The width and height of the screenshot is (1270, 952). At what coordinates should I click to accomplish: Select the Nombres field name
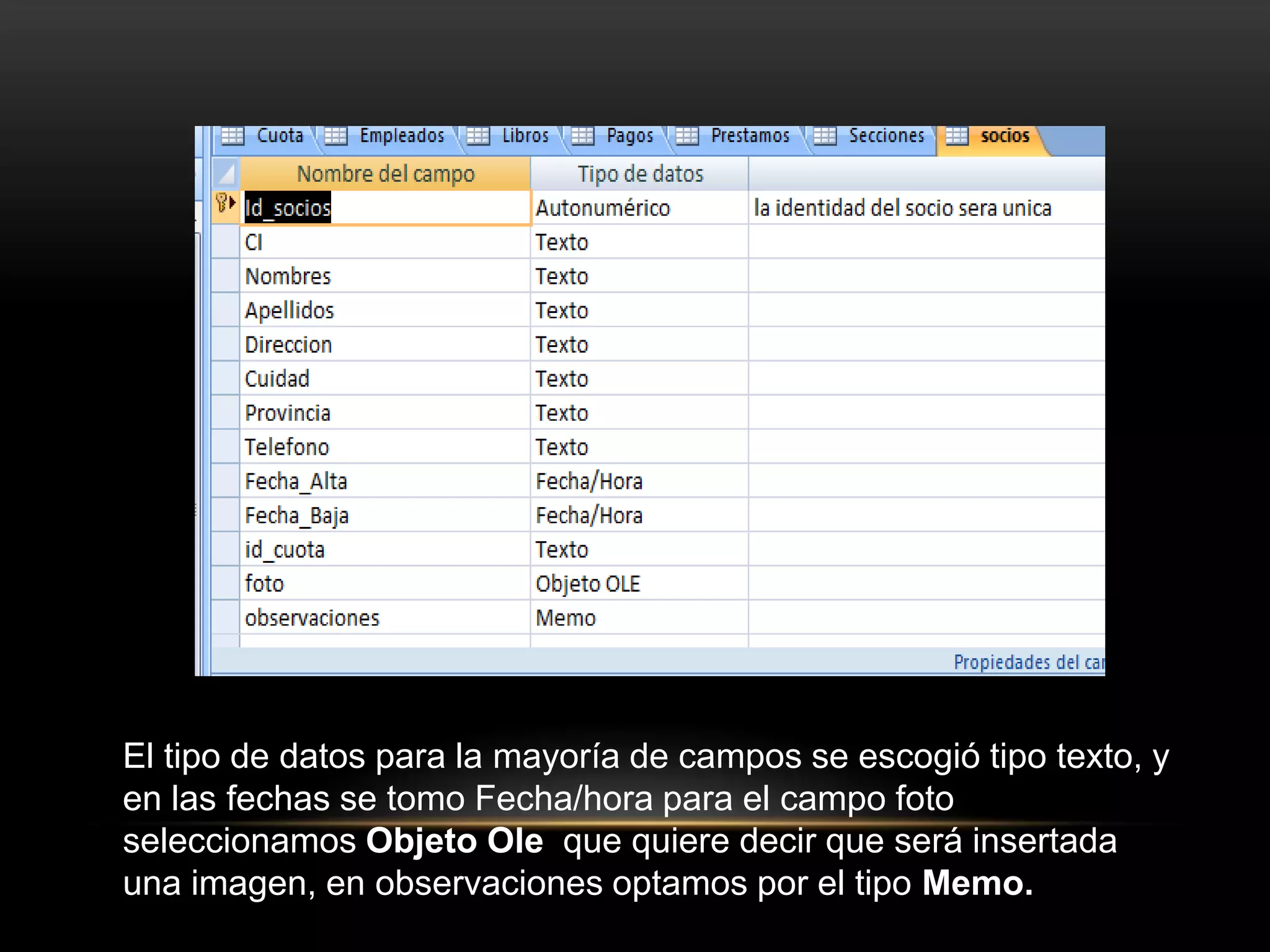pyautogui.click(x=385, y=276)
